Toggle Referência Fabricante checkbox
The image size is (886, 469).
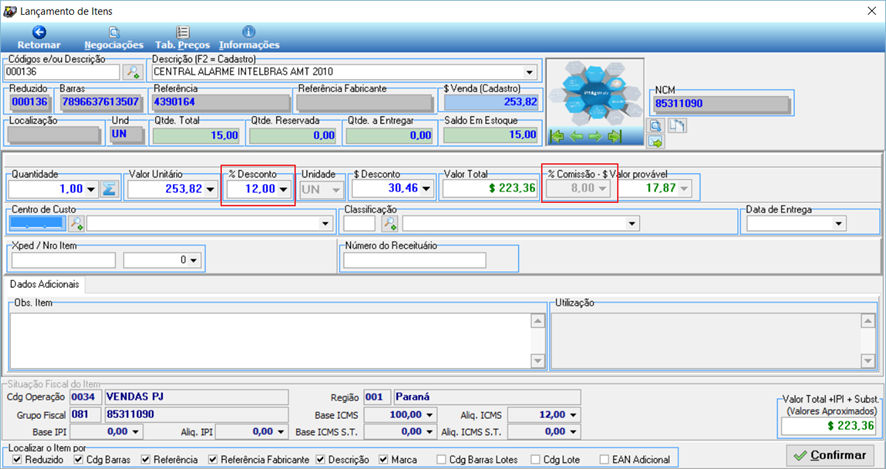point(212,460)
